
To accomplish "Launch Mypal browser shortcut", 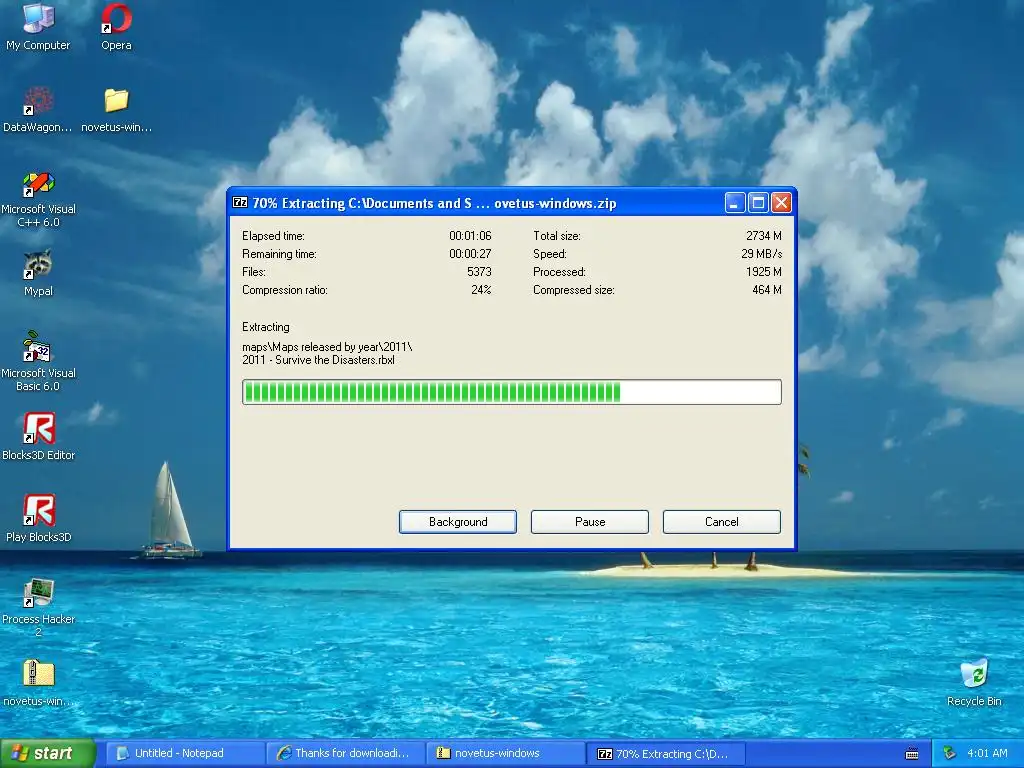I will pos(38,273).
